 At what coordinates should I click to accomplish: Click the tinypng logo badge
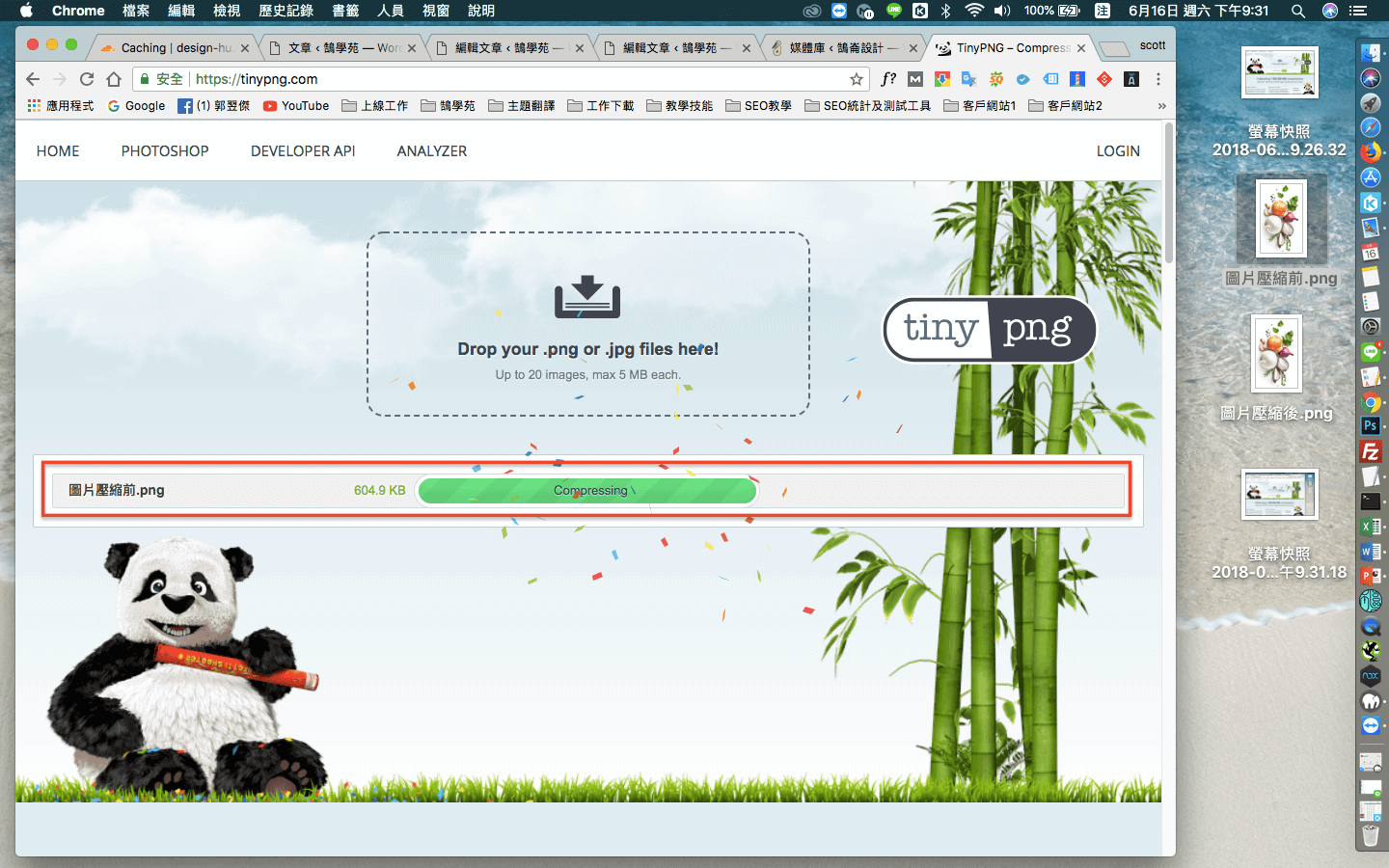[990, 329]
